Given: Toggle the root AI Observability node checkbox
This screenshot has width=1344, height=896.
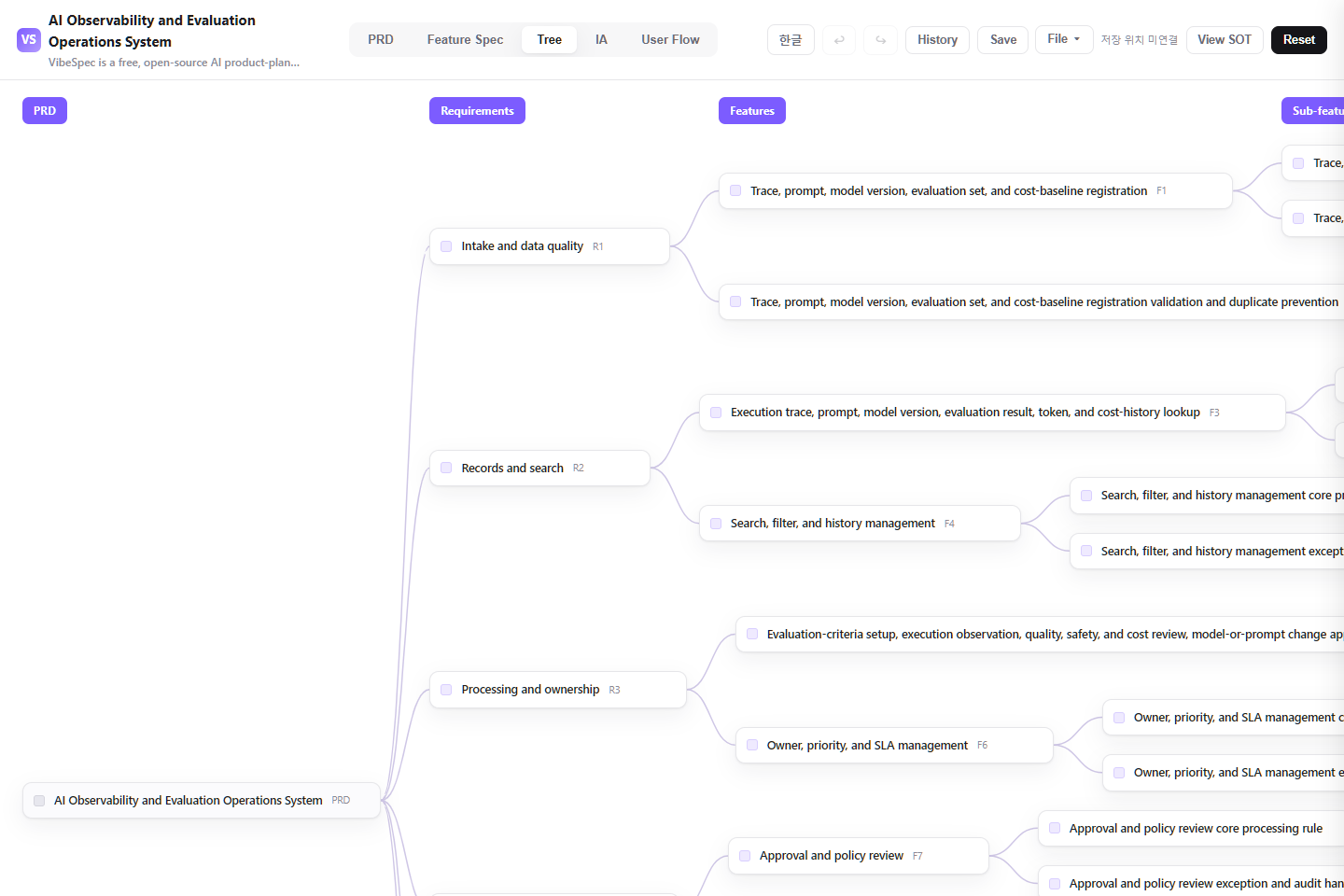Looking at the screenshot, I should point(39,801).
